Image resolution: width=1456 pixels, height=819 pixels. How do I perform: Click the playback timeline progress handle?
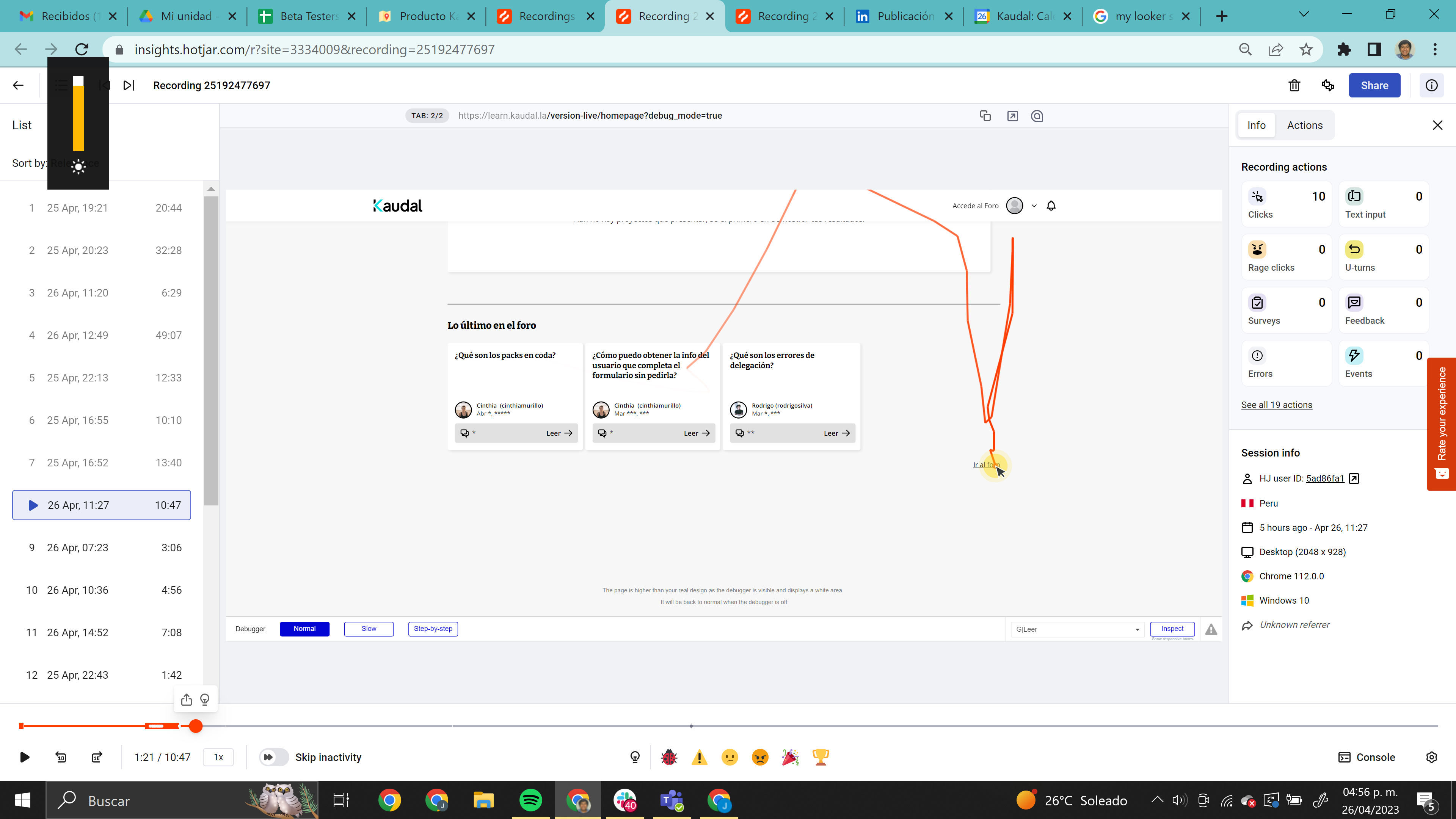click(196, 726)
